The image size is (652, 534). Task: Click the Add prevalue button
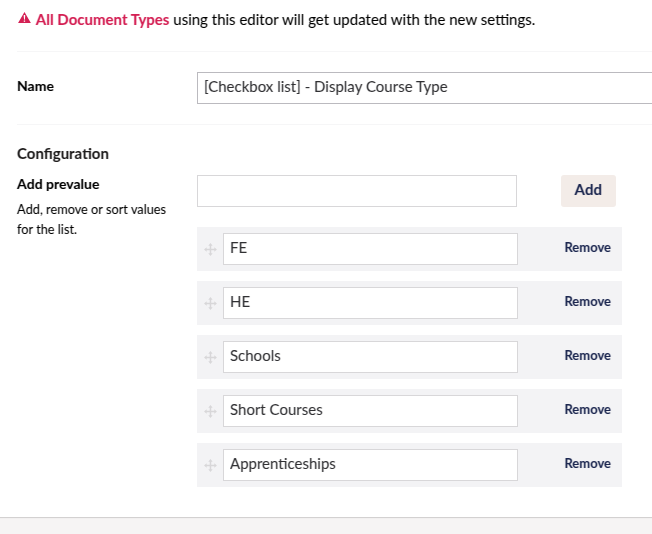point(588,190)
